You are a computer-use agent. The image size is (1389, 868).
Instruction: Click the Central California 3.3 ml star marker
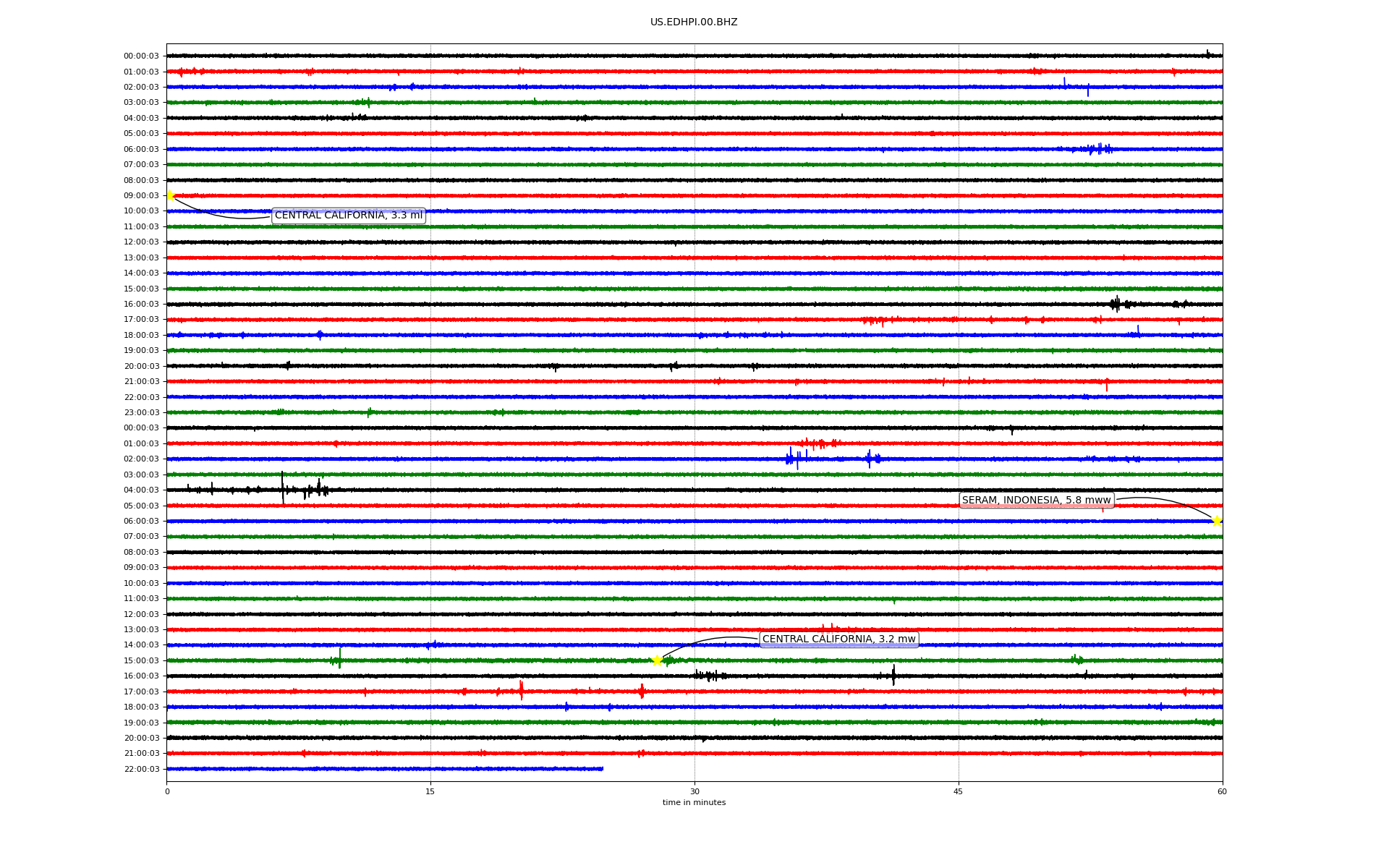point(170,195)
